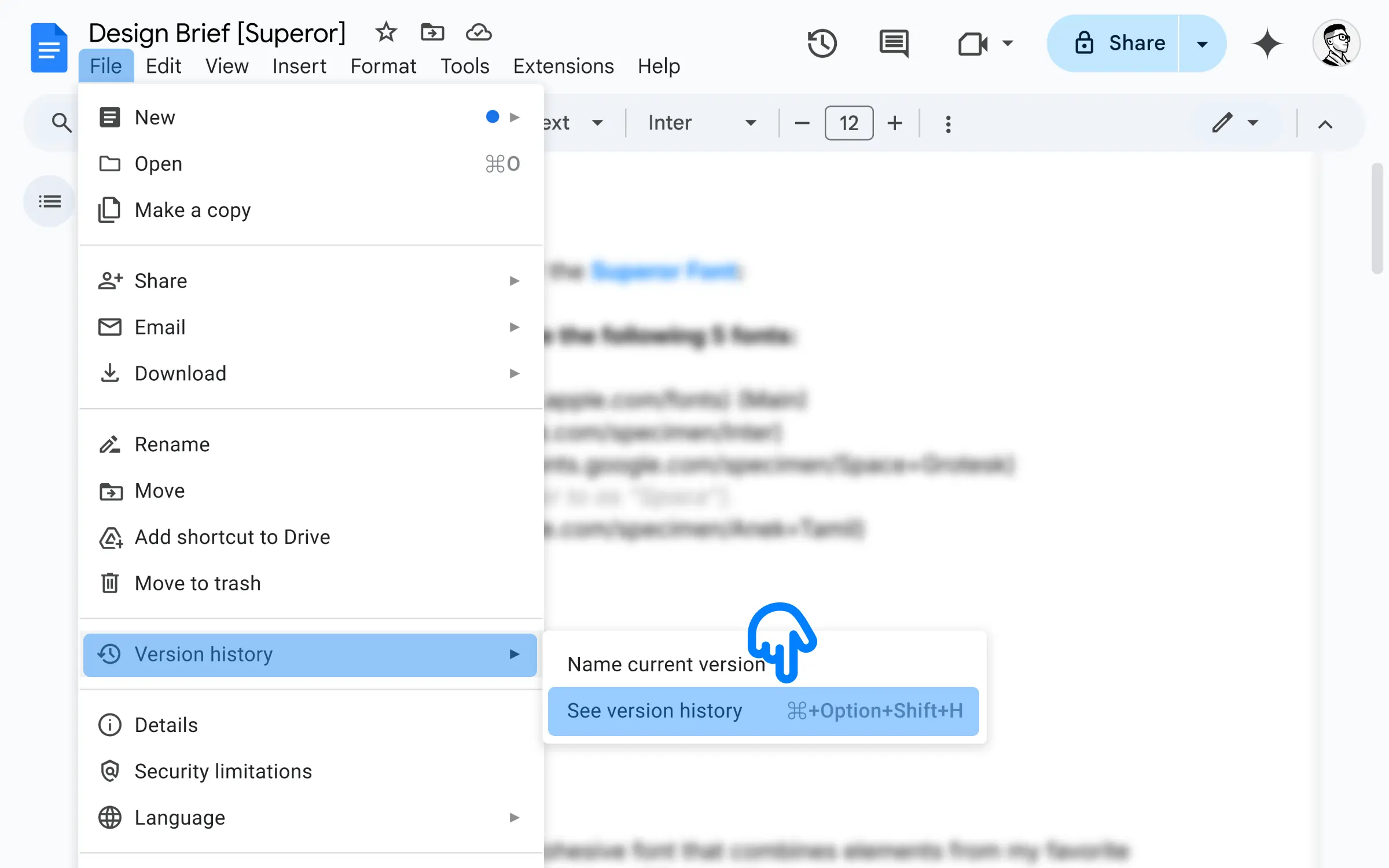The image size is (1389, 868).
Task: Click the move-to-folder icon beside title
Action: (432, 32)
